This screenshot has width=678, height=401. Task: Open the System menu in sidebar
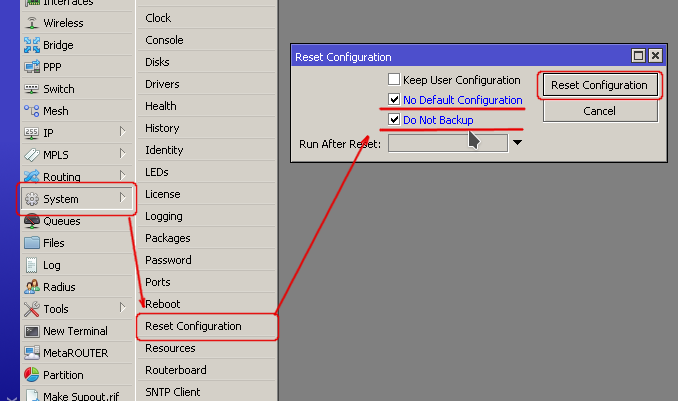click(61, 199)
